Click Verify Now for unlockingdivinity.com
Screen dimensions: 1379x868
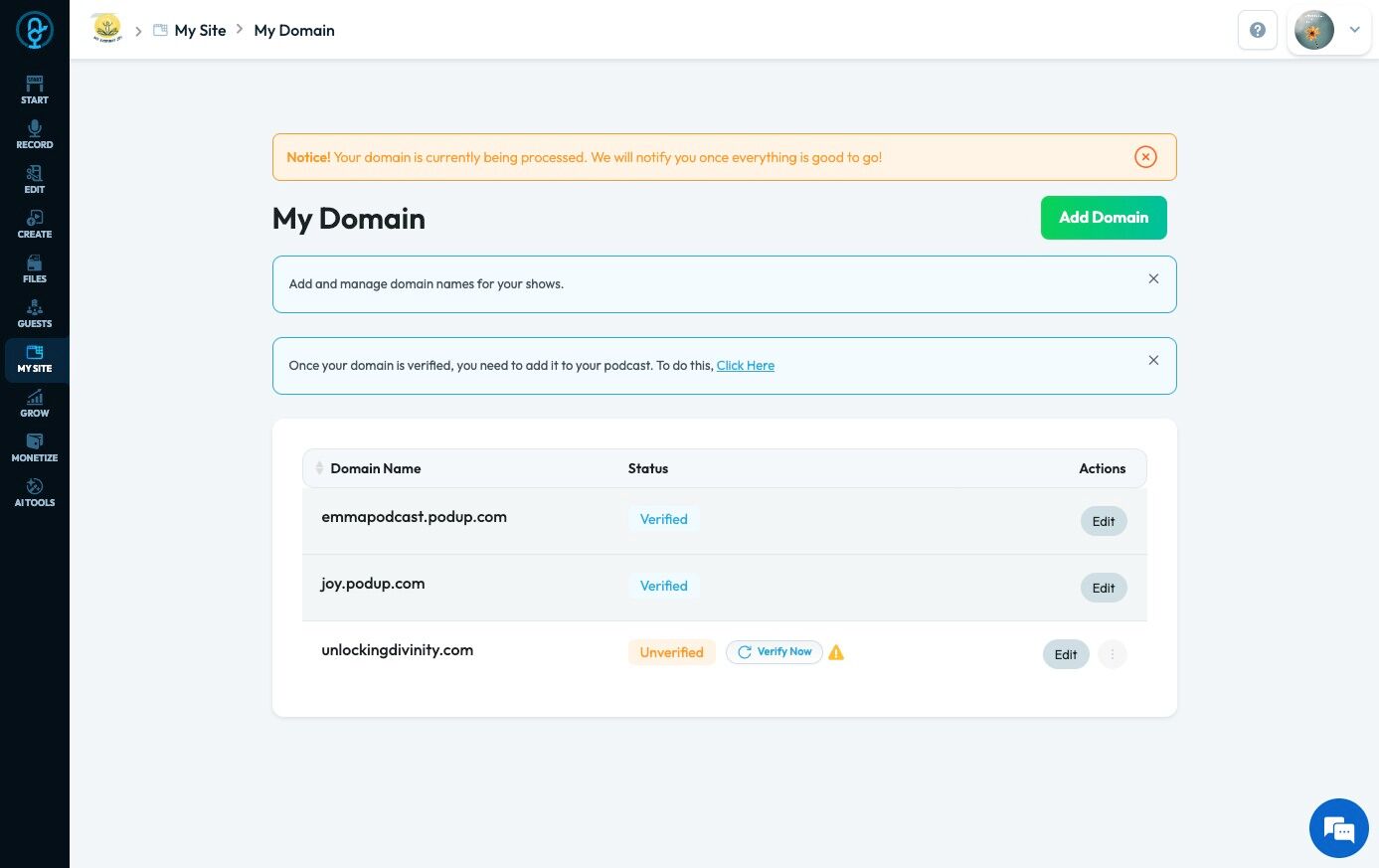(x=775, y=652)
